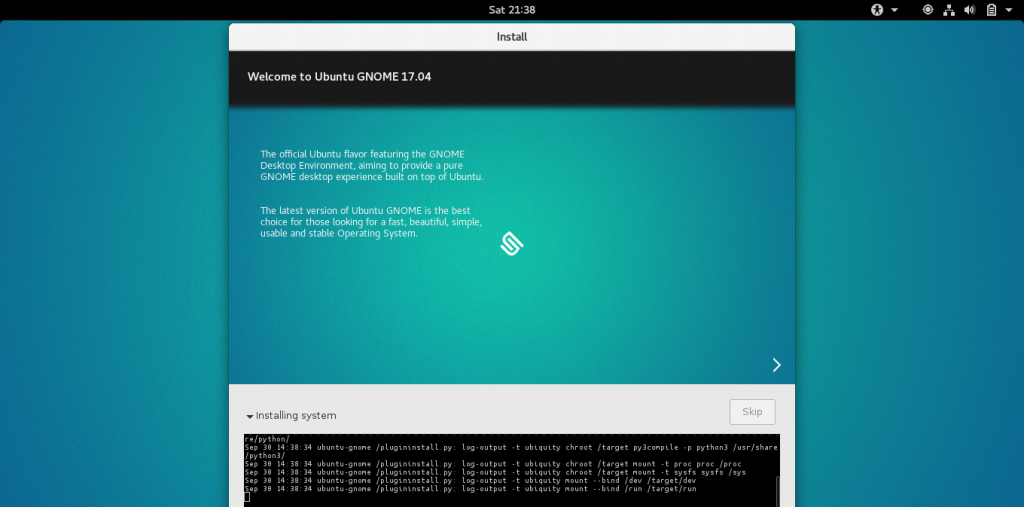
Task: Open the wired network status icon
Action: pyautogui.click(x=949, y=10)
